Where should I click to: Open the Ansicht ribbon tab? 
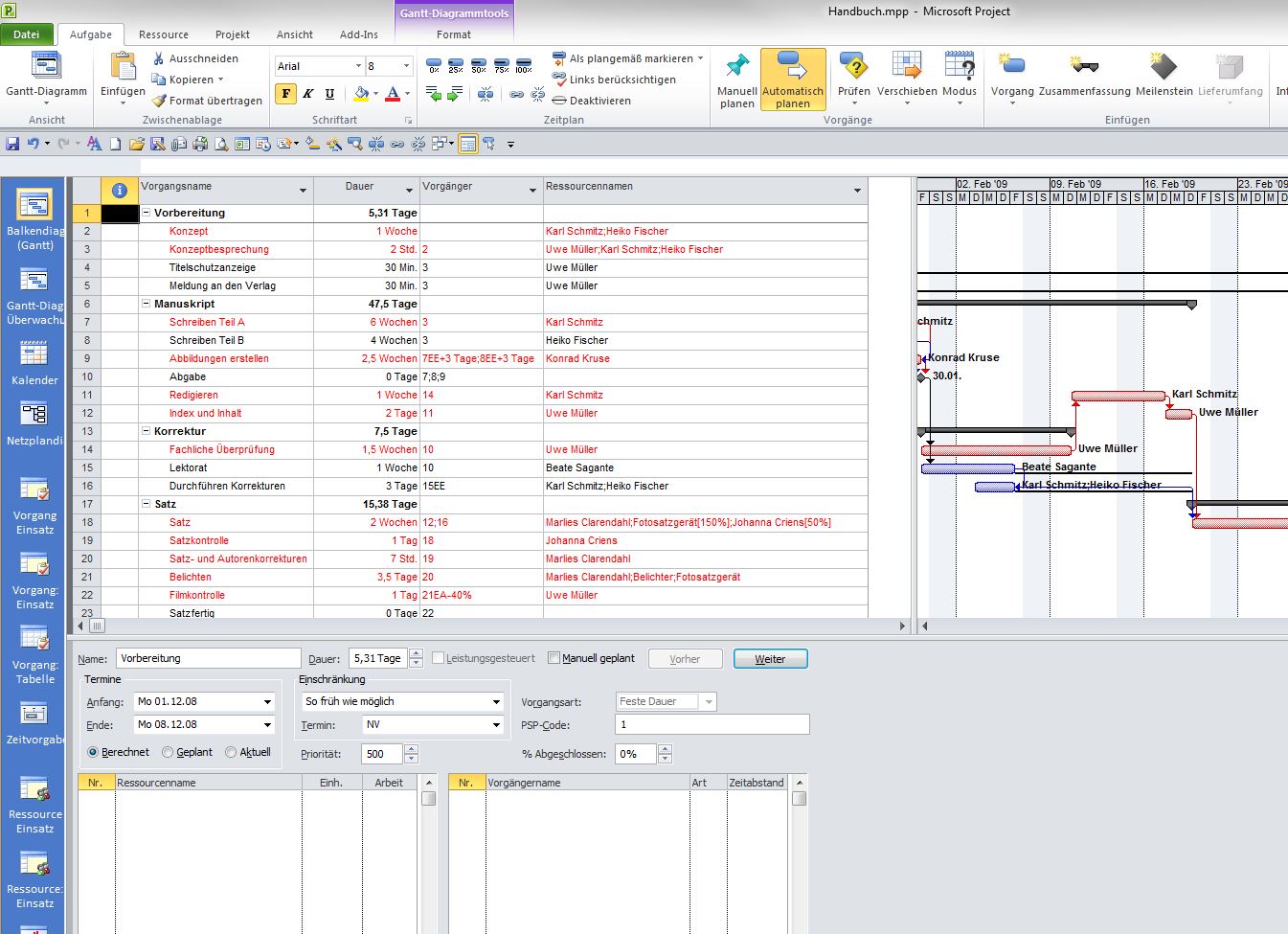coord(295,34)
